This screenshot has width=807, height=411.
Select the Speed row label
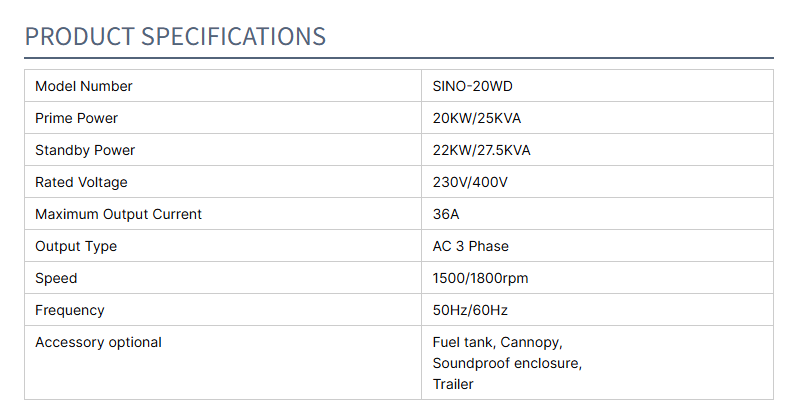[x=56, y=278]
